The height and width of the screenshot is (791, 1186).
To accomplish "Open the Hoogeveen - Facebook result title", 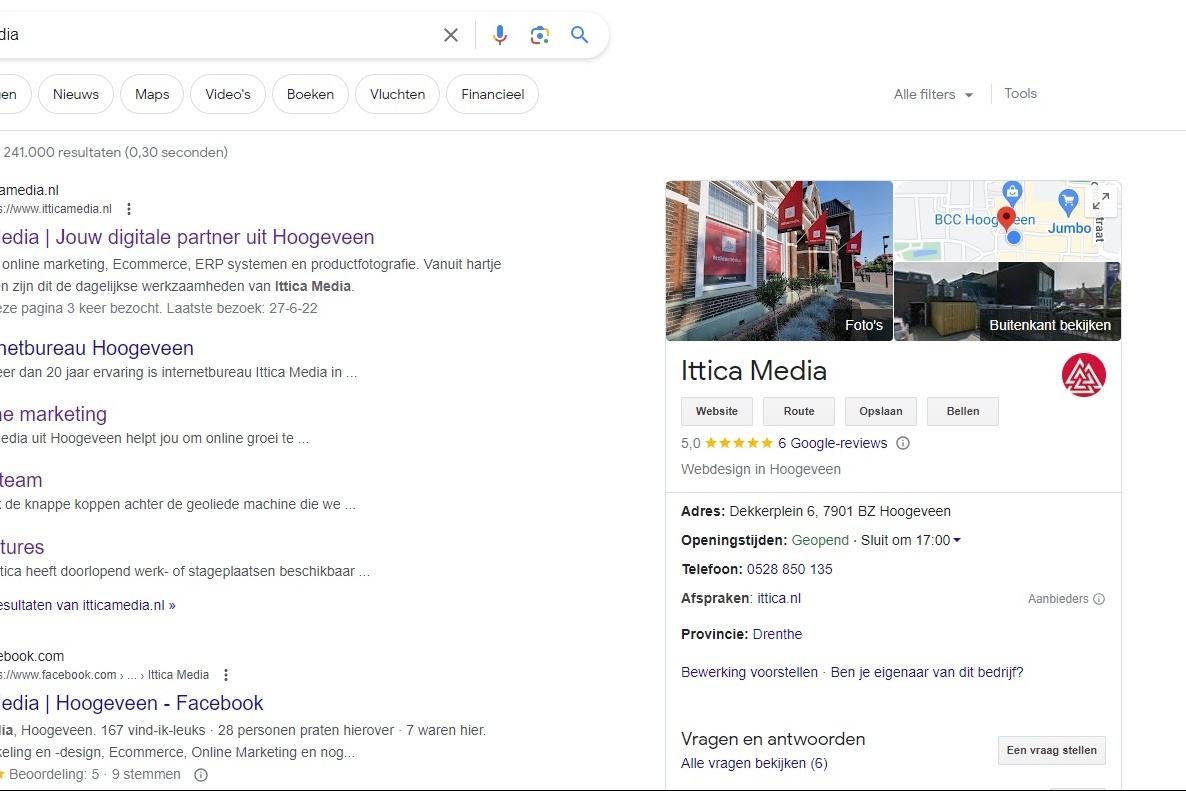I will [132, 703].
